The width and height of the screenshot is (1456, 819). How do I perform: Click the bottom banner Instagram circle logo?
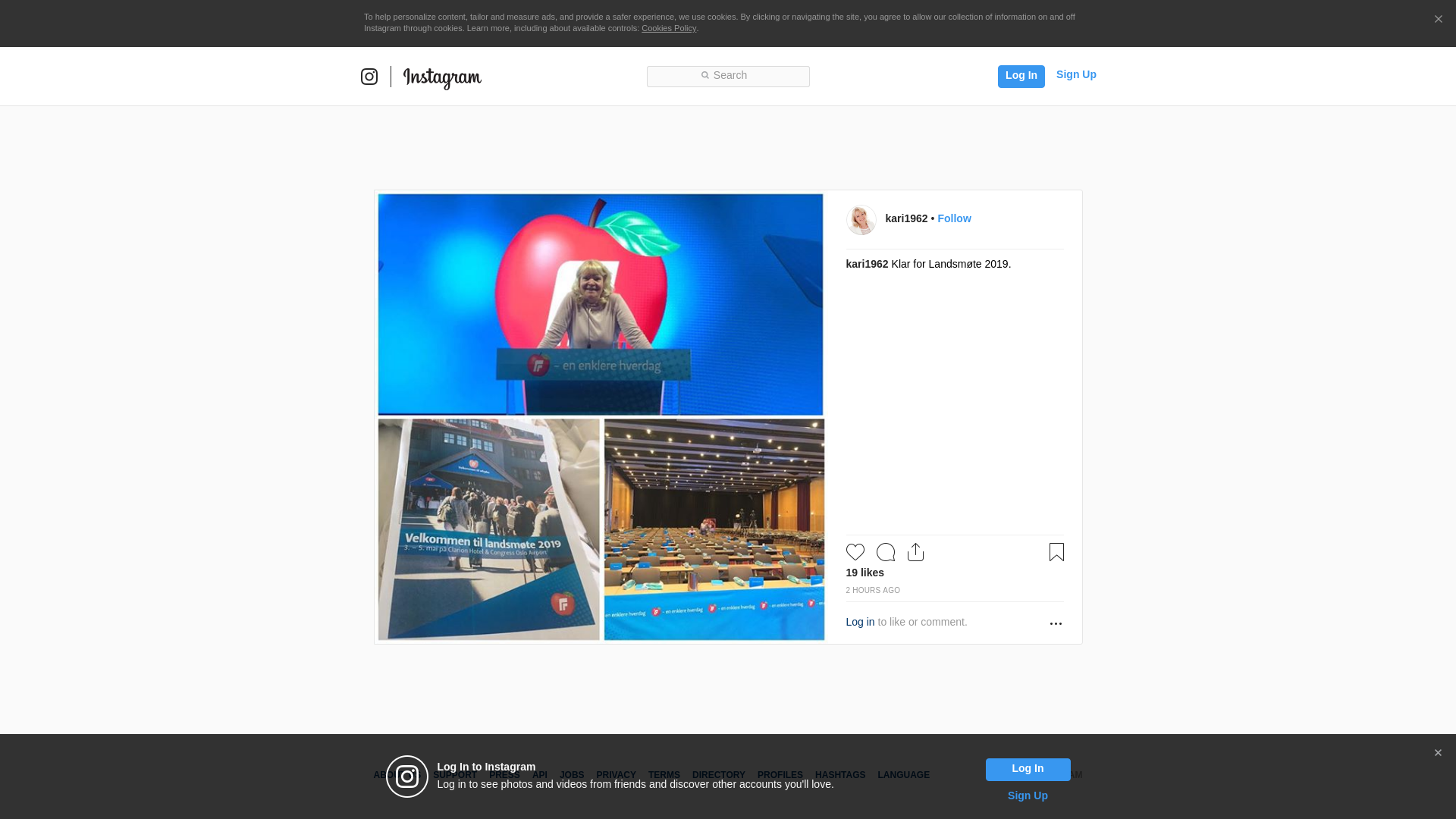pyautogui.click(x=407, y=777)
